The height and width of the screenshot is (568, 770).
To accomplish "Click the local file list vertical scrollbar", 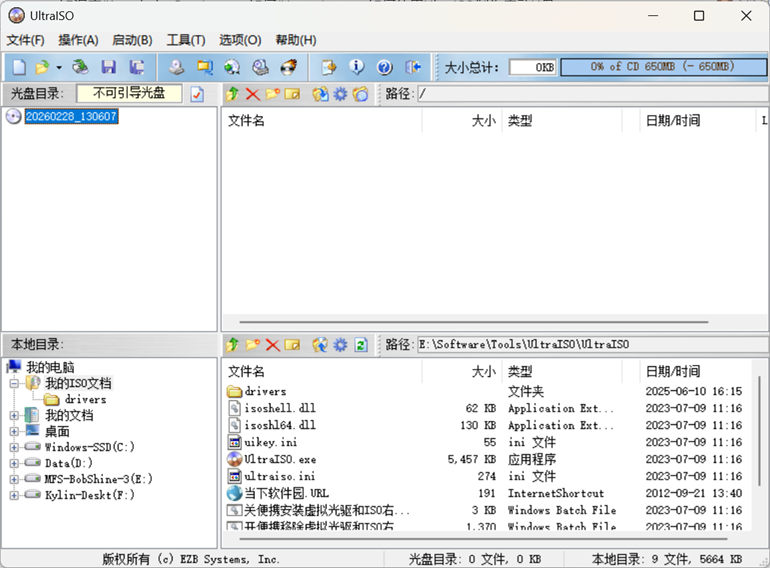I will pos(759,432).
